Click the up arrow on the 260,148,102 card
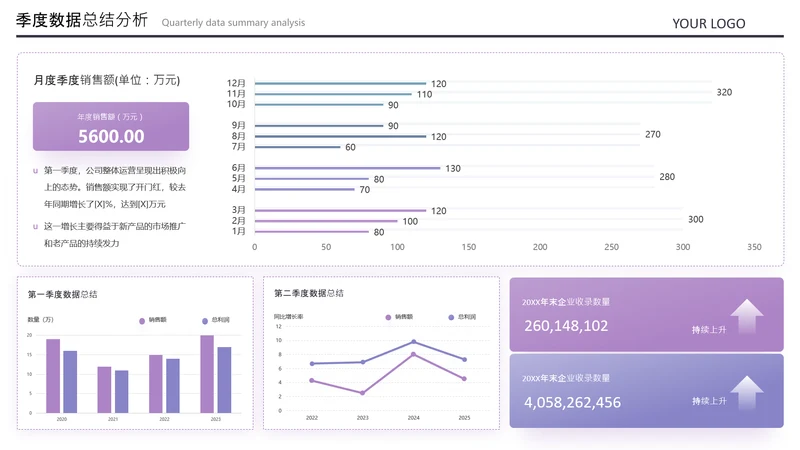 click(746, 316)
